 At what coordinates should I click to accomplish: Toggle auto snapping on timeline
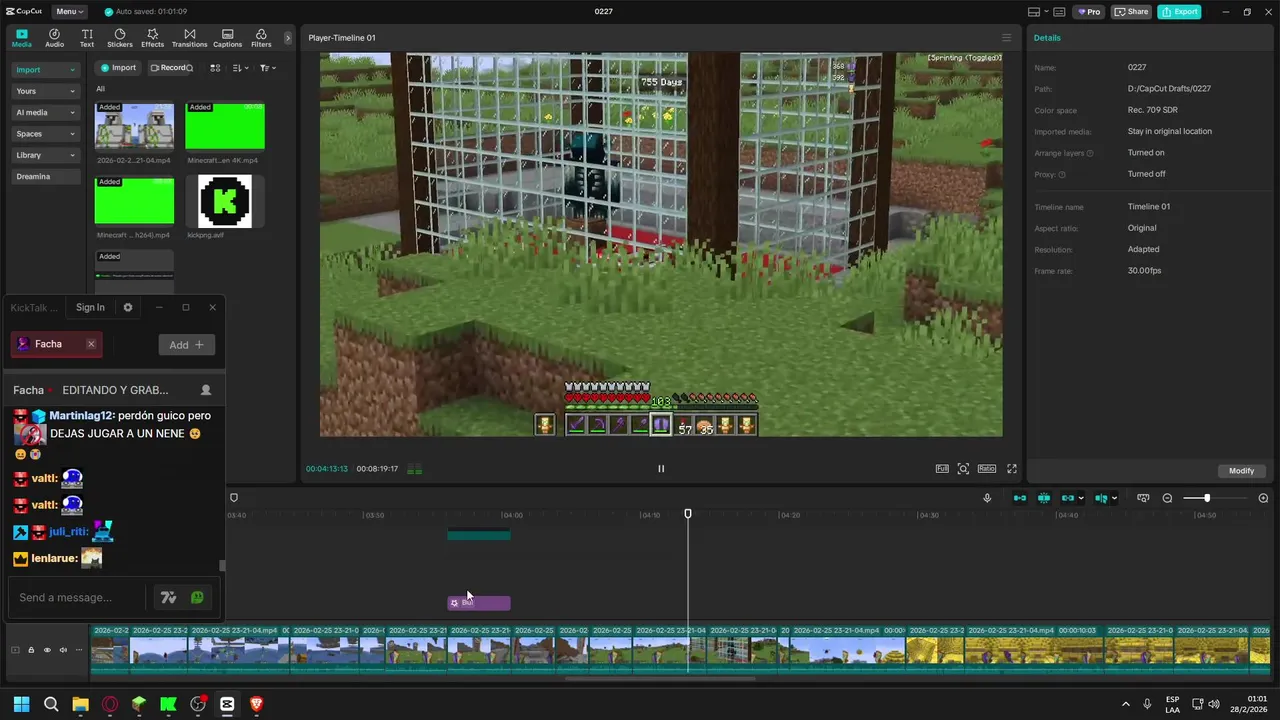pos(1044,498)
